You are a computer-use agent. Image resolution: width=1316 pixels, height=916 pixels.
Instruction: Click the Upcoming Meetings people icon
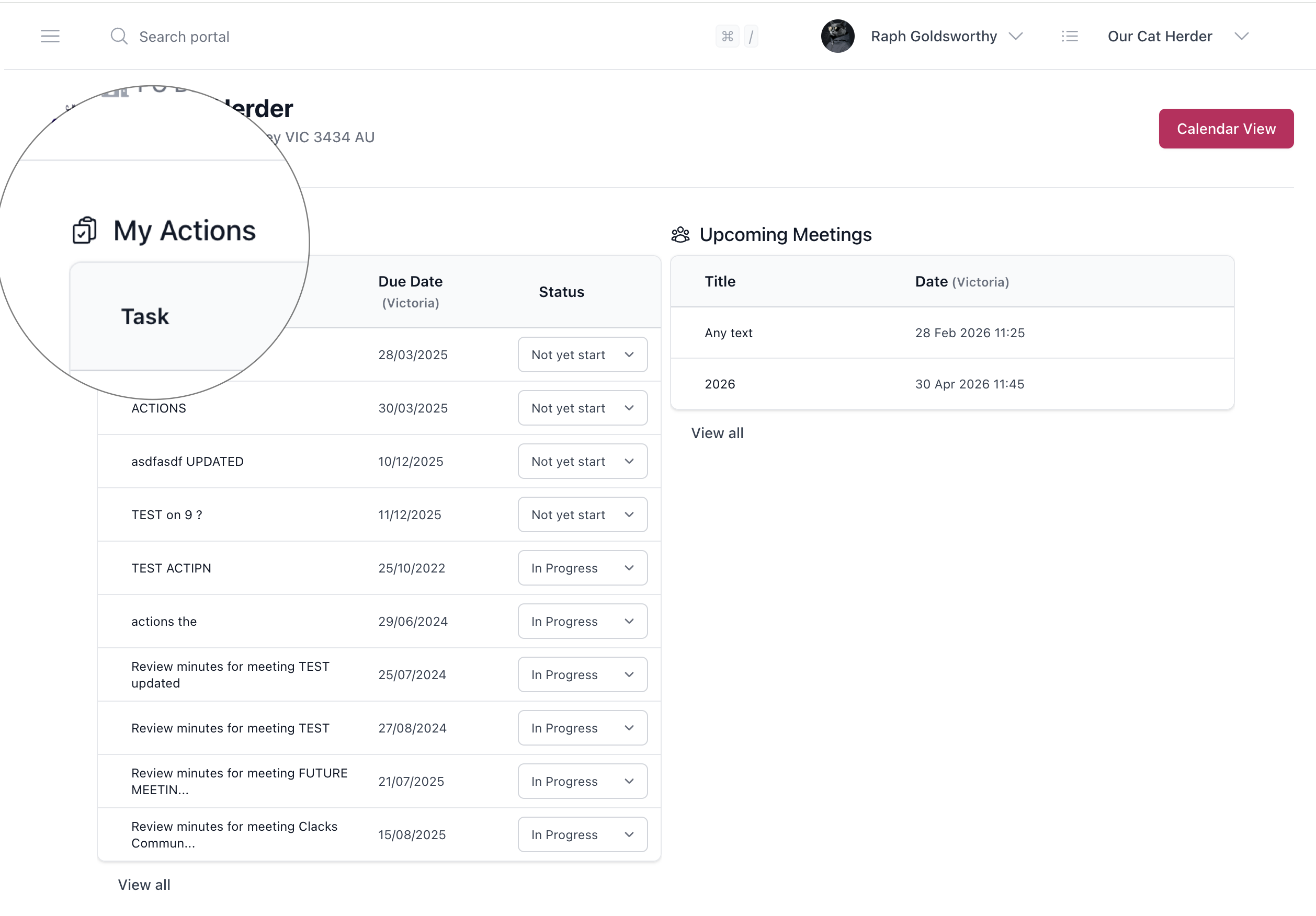click(x=680, y=234)
